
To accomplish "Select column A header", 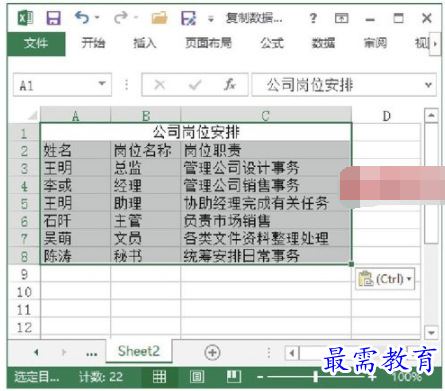I will pyautogui.click(x=75, y=116).
